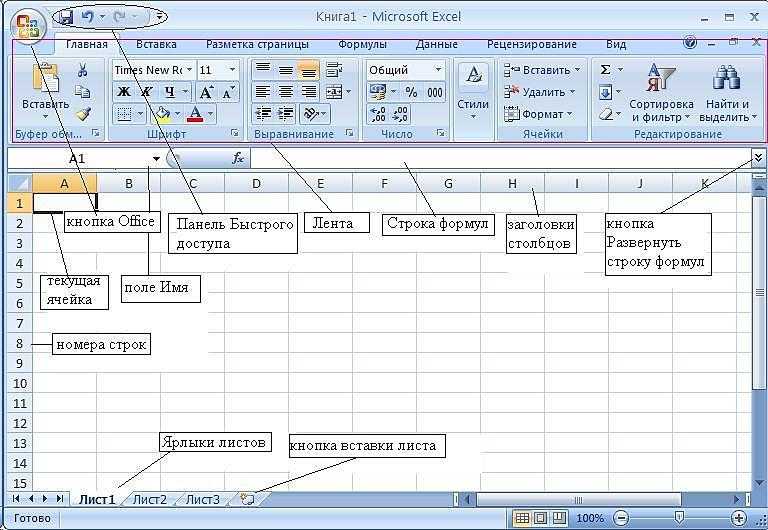The width and height of the screenshot is (768, 530).
Task: Save workbook via Quick Access floppy icon
Action: [x=65, y=18]
